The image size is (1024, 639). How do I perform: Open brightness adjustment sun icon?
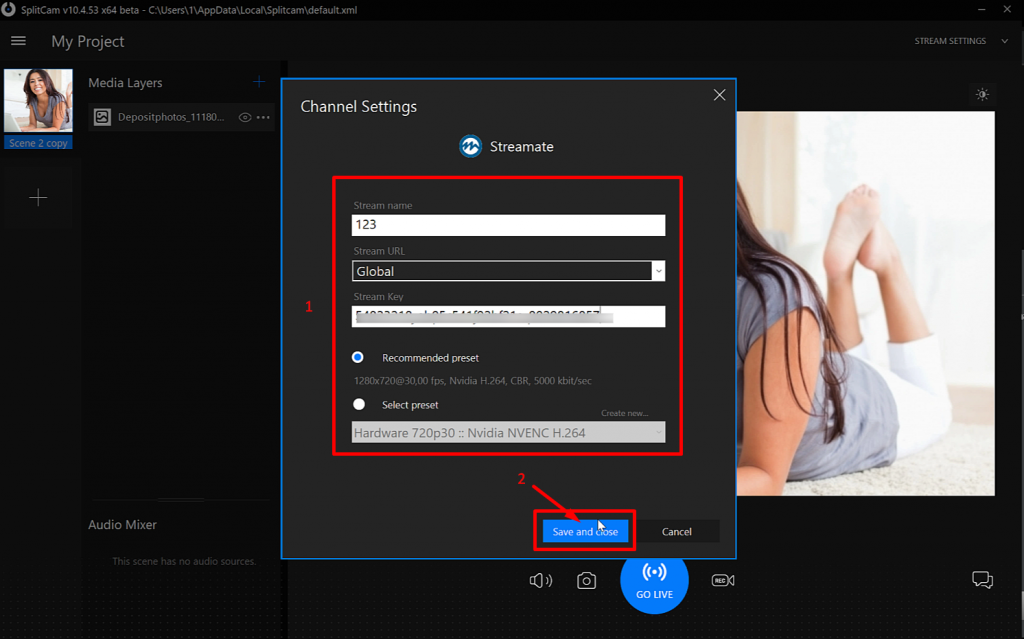point(982,95)
